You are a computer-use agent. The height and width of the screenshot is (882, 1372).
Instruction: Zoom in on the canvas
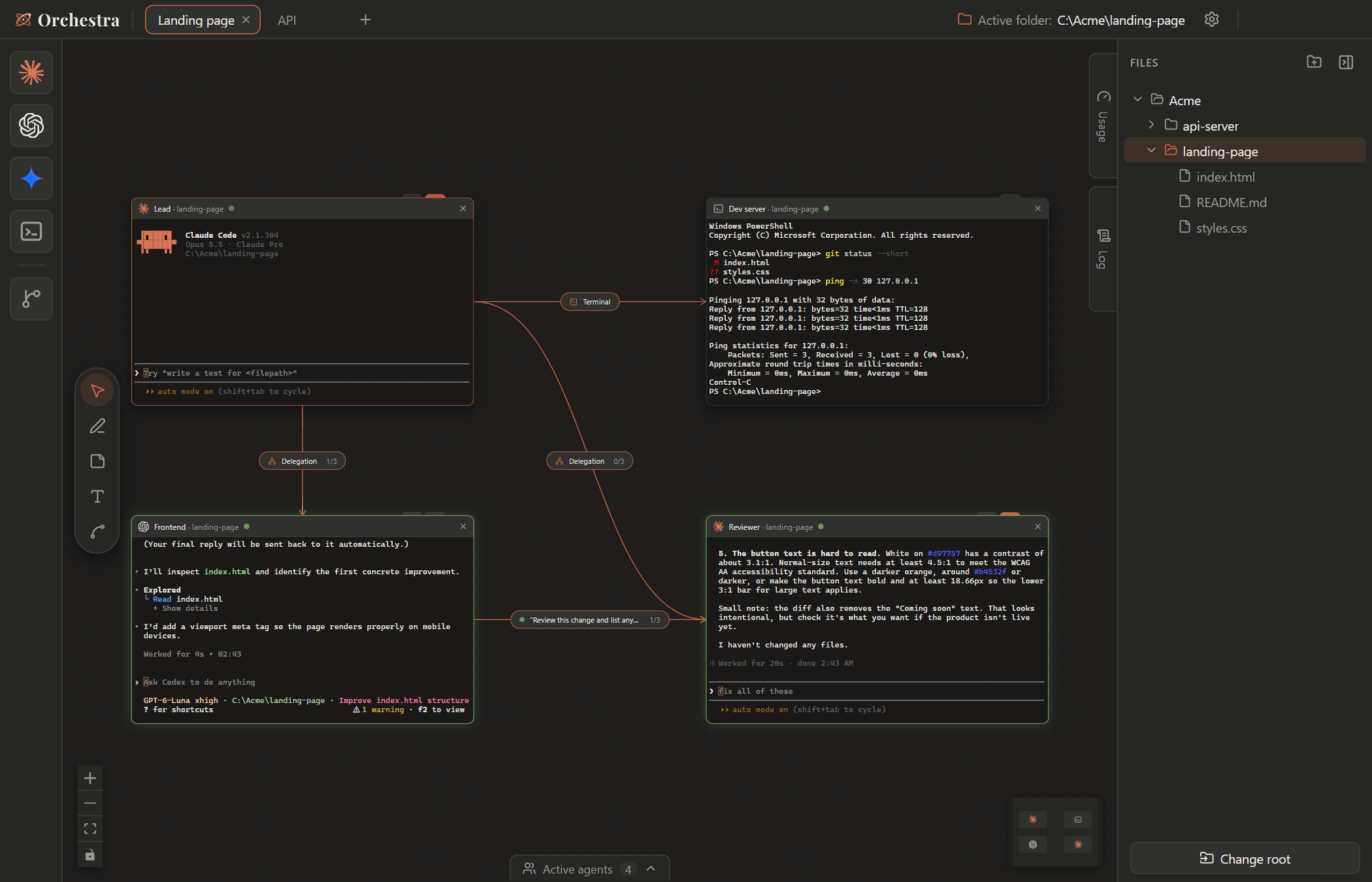coord(90,778)
